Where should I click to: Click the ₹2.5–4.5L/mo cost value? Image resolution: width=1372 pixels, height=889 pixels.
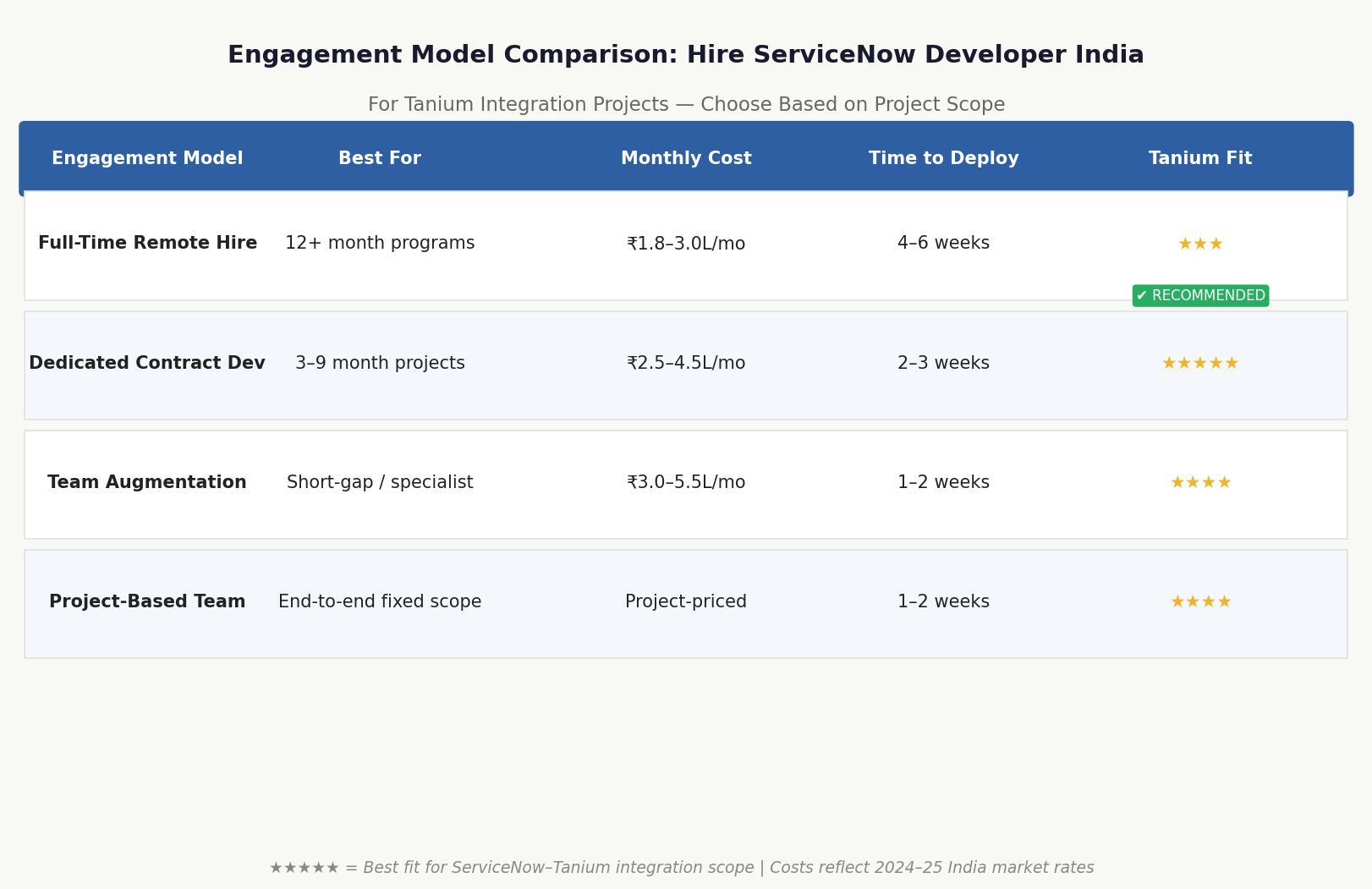tap(686, 364)
